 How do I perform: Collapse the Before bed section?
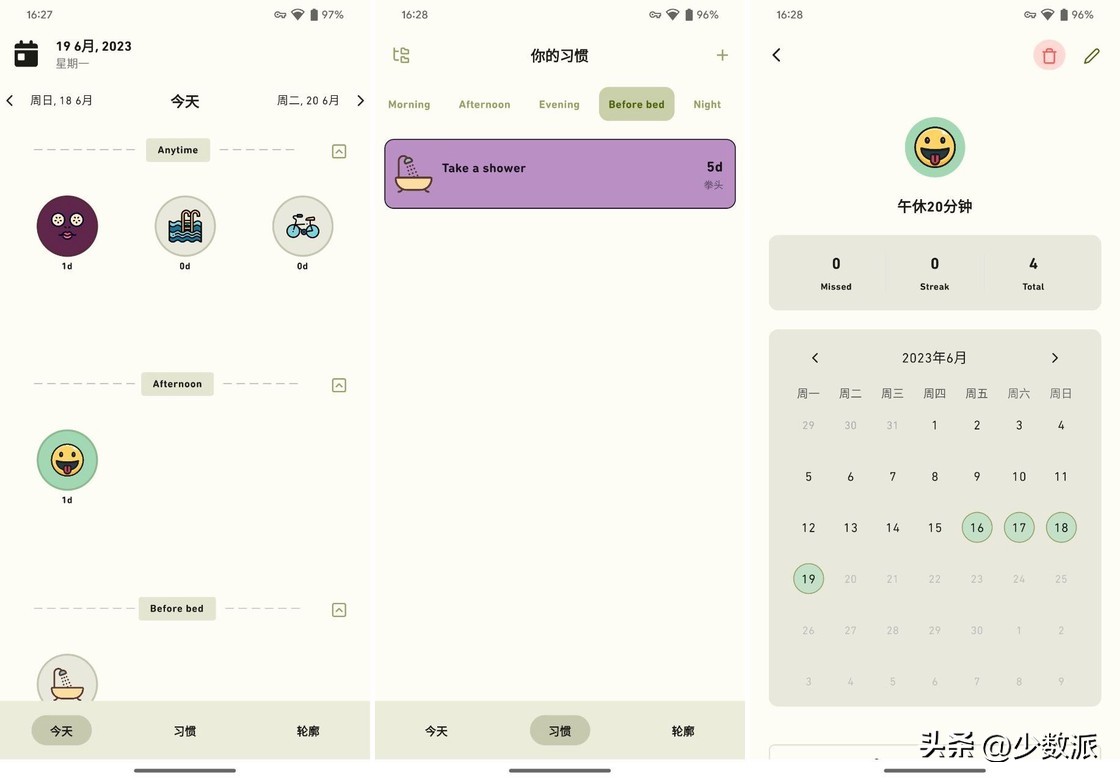pos(338,608)
